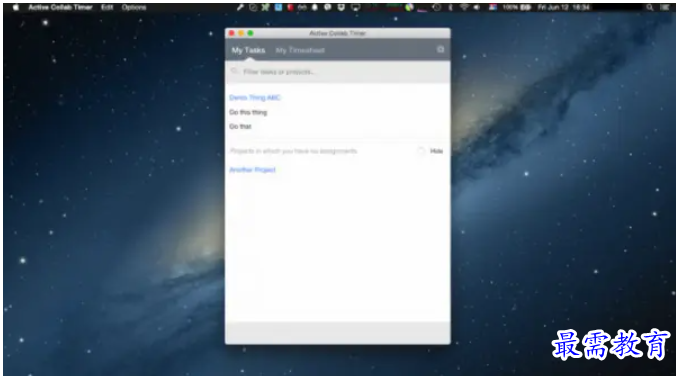Switch to My Tasks tab

click(248, 50)
